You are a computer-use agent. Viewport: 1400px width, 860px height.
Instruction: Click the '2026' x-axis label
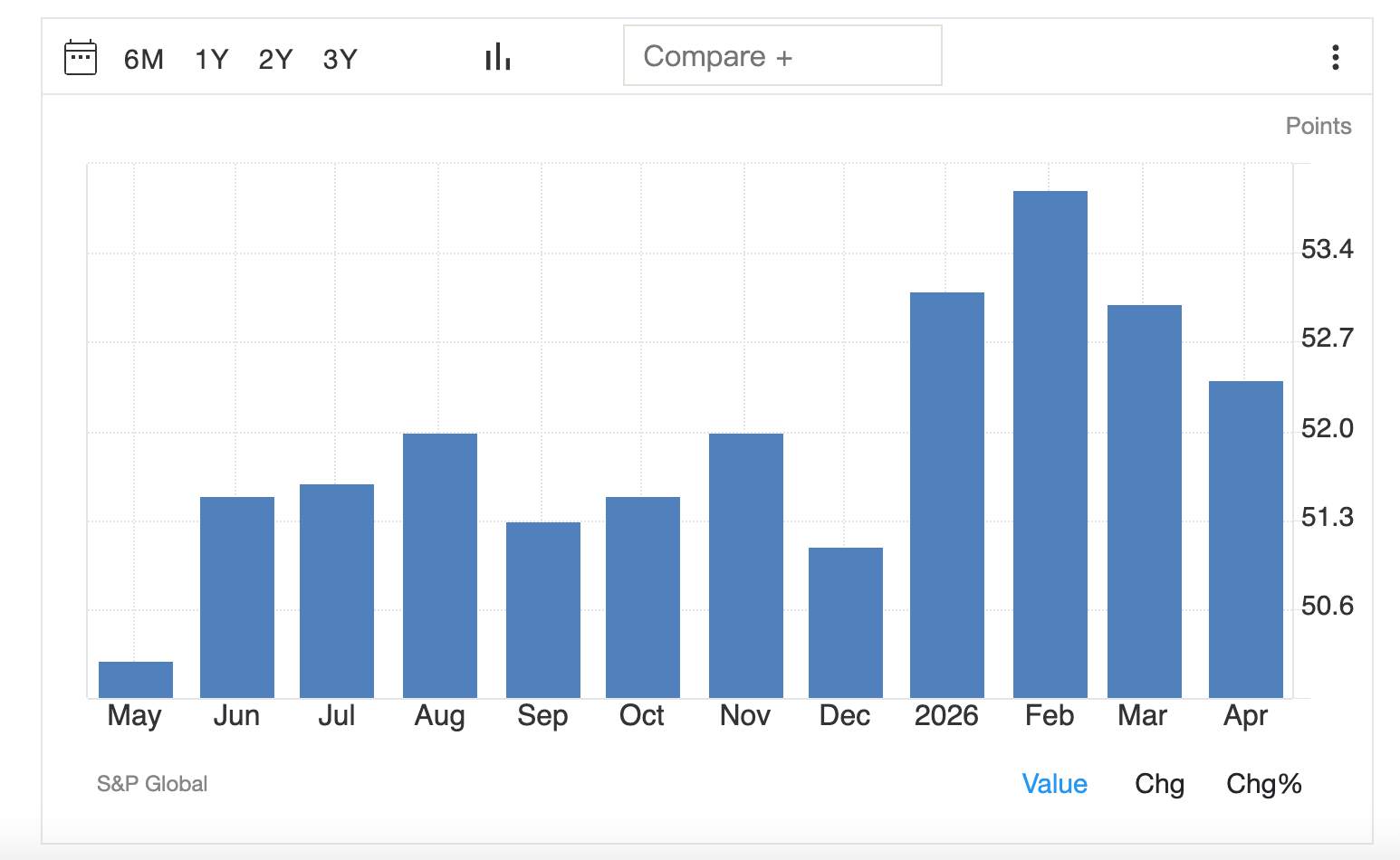tap(946, 716)
